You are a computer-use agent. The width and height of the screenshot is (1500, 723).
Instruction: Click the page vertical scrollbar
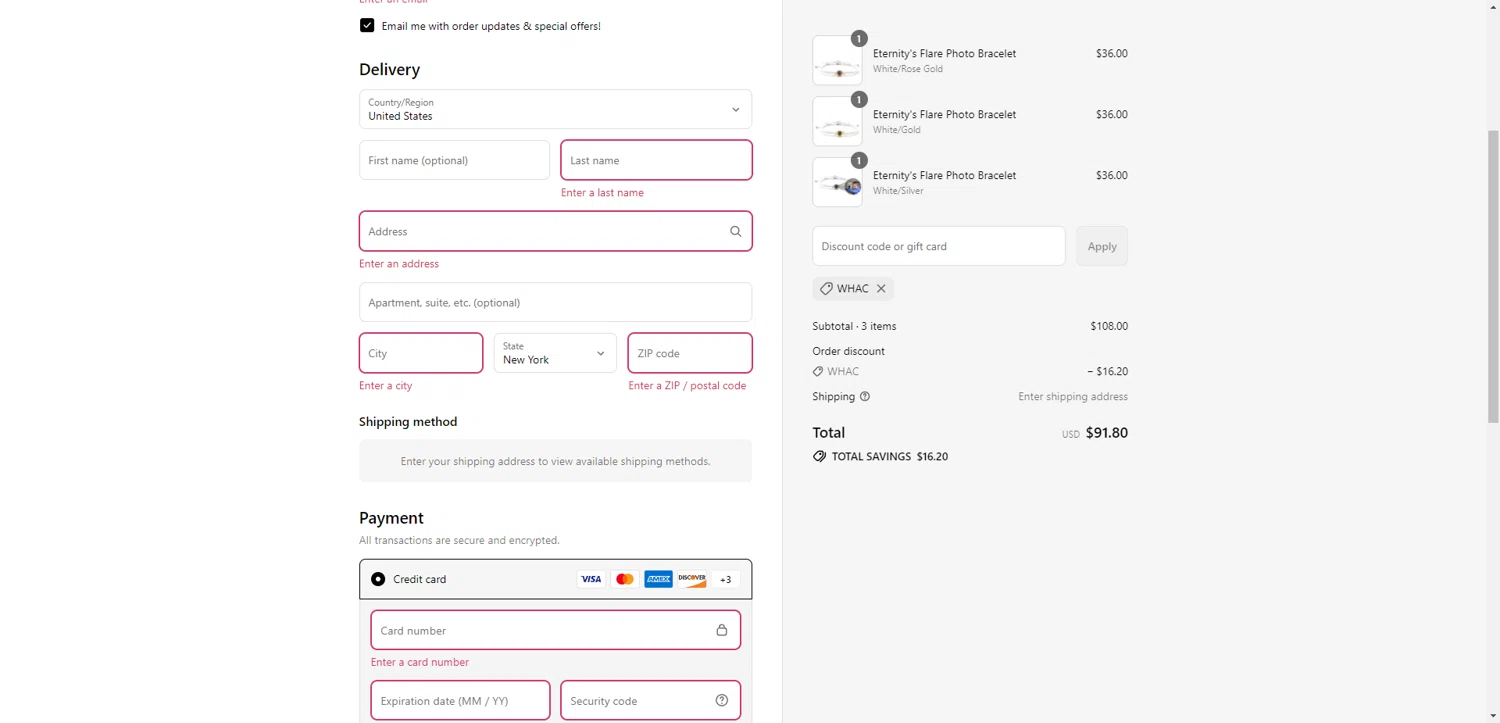(x=1493, y=276)
